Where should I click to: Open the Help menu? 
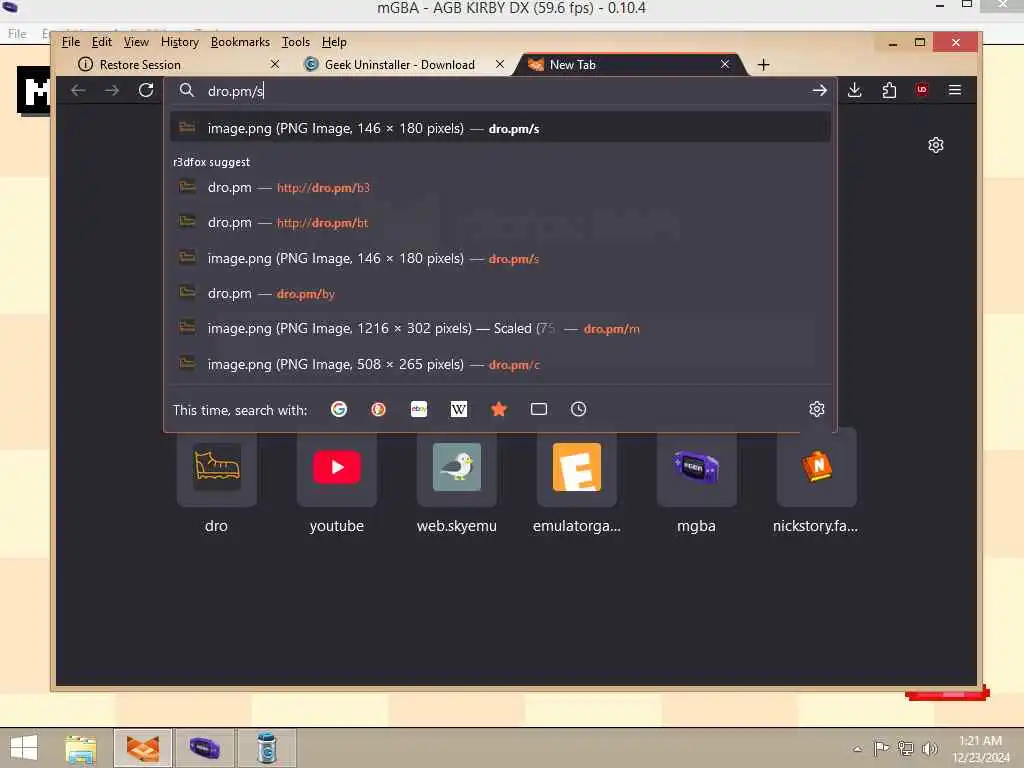[x=334, y=42]
